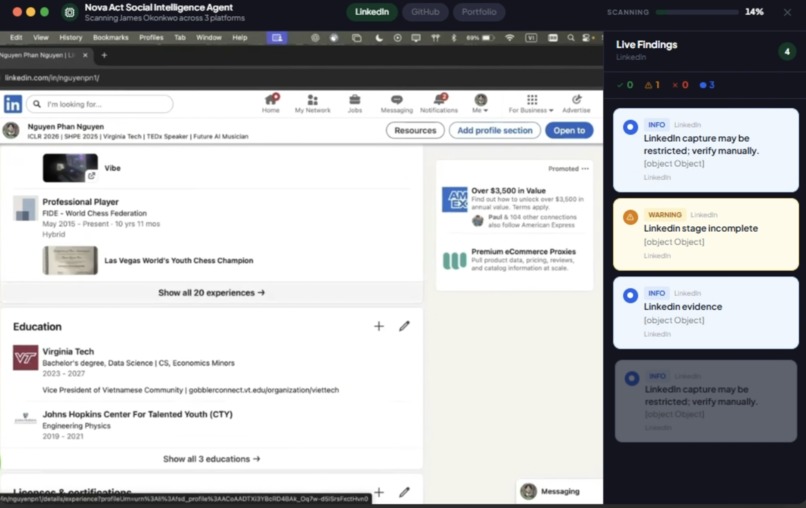806x508 pixels.
Task: Click the pencil edit icon in Education
Action: click(x=405, y=326)
